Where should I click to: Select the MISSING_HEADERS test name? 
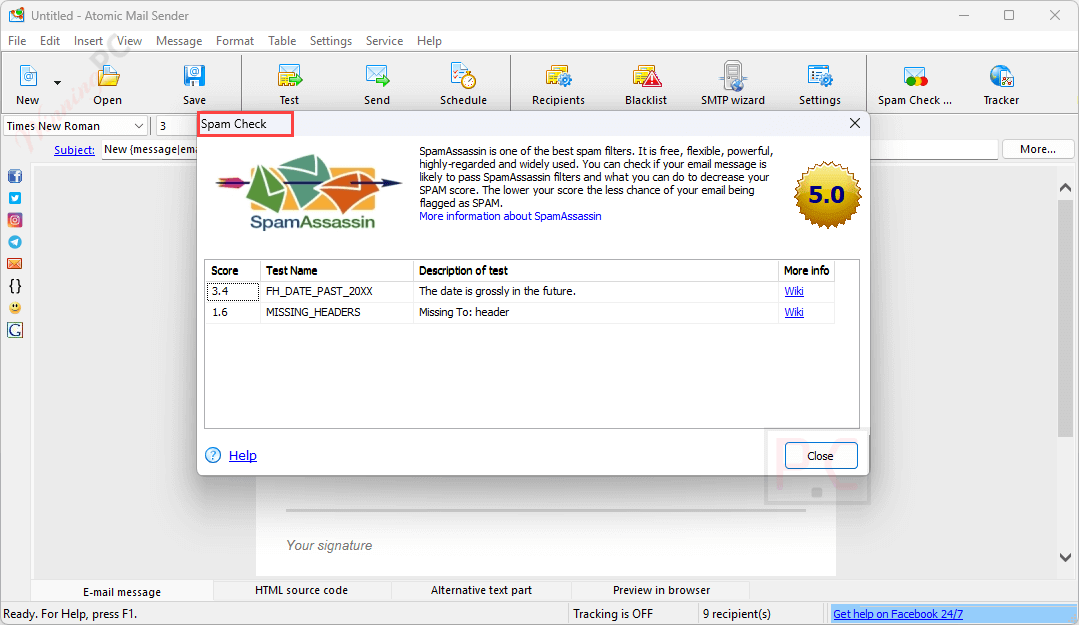coord(313,312)
